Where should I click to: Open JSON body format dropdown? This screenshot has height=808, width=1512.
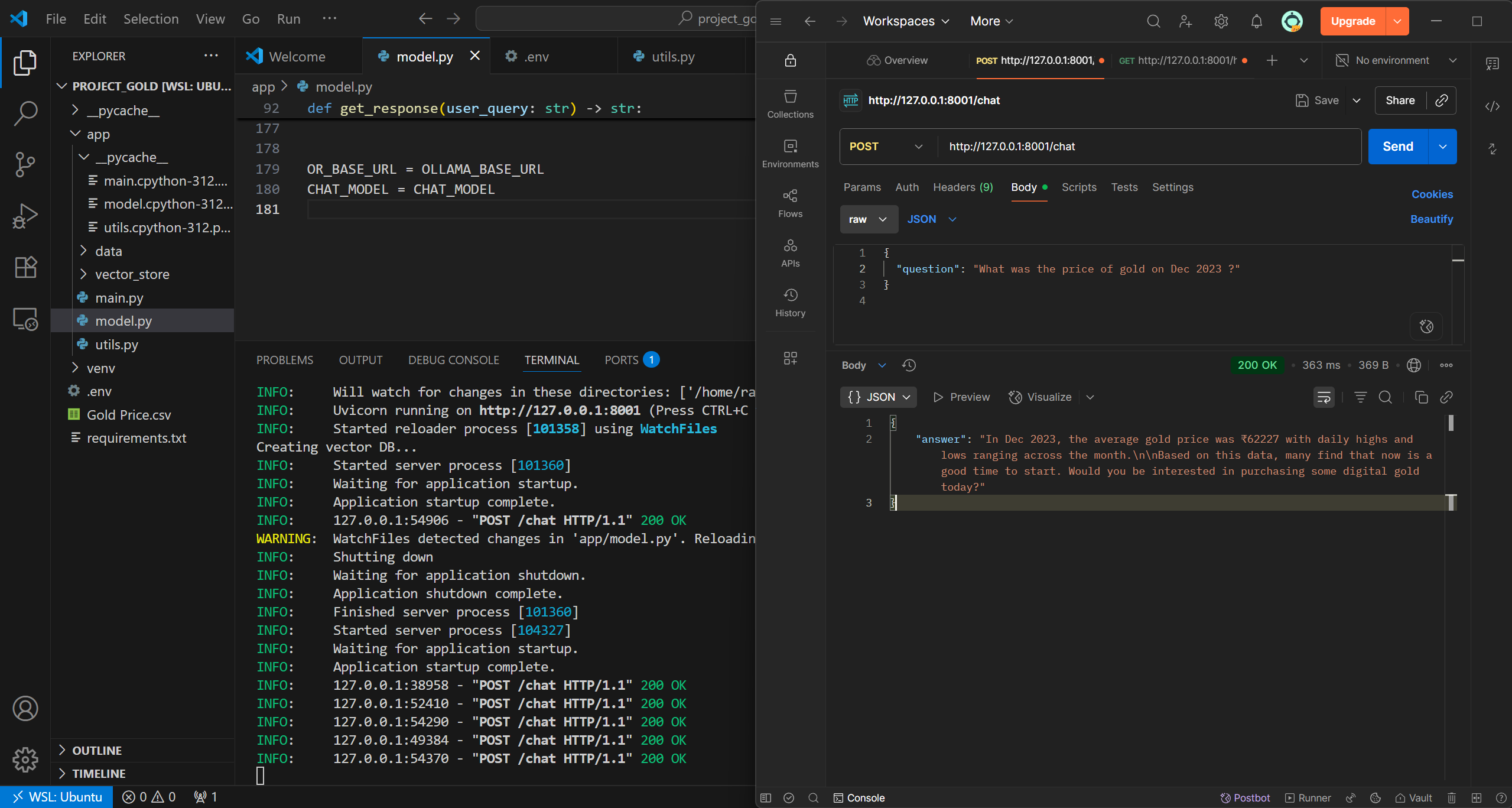(932, 219)
